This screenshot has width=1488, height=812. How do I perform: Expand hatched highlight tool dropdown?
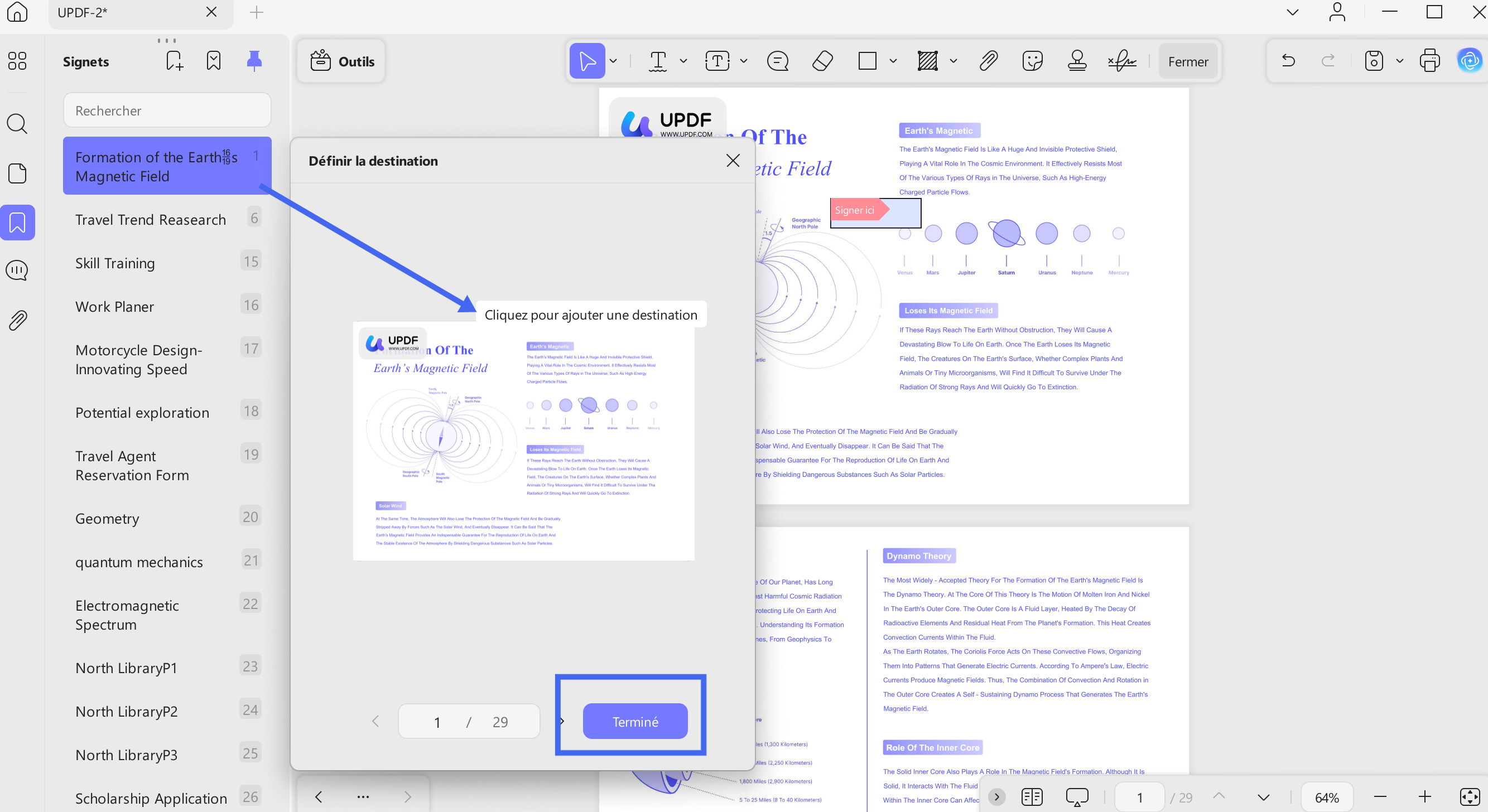(x=953, y=61)
